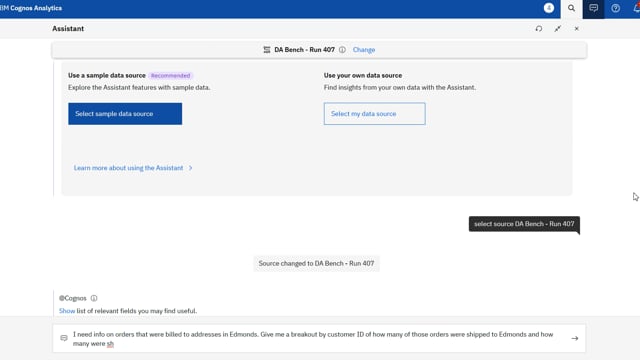Screen dimensions: 640x360
Task: Click the IBM Cognos Analytics title
Action: point(31,8)
